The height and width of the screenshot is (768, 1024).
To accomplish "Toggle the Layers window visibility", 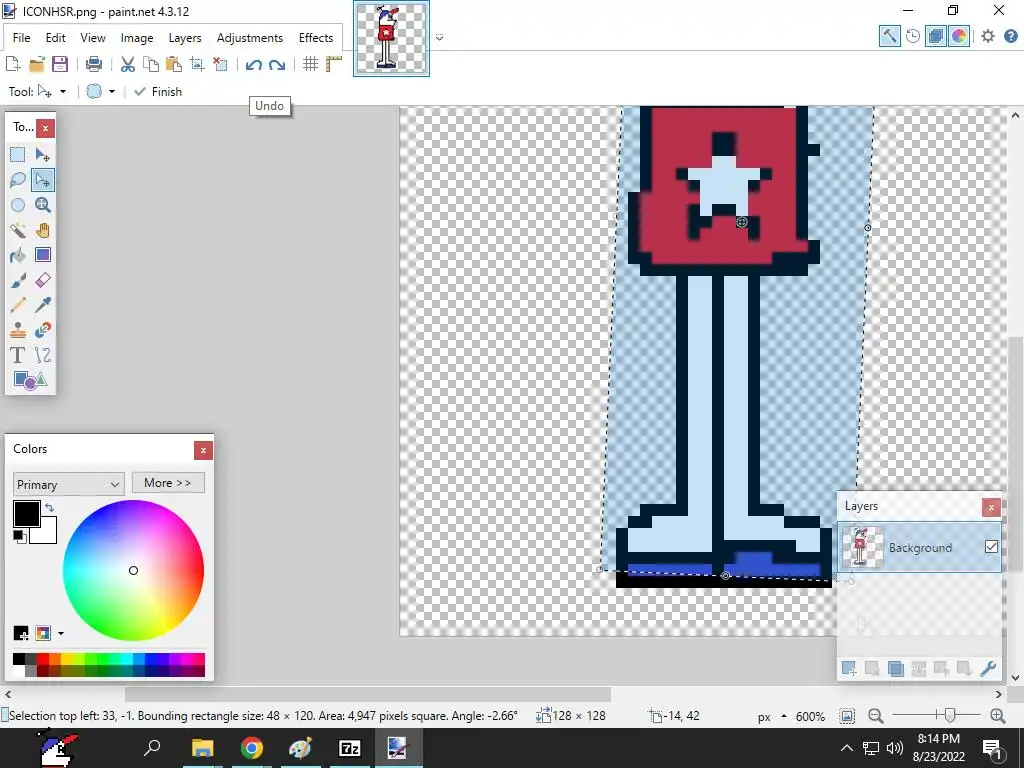I will click(x=936, y=36).
